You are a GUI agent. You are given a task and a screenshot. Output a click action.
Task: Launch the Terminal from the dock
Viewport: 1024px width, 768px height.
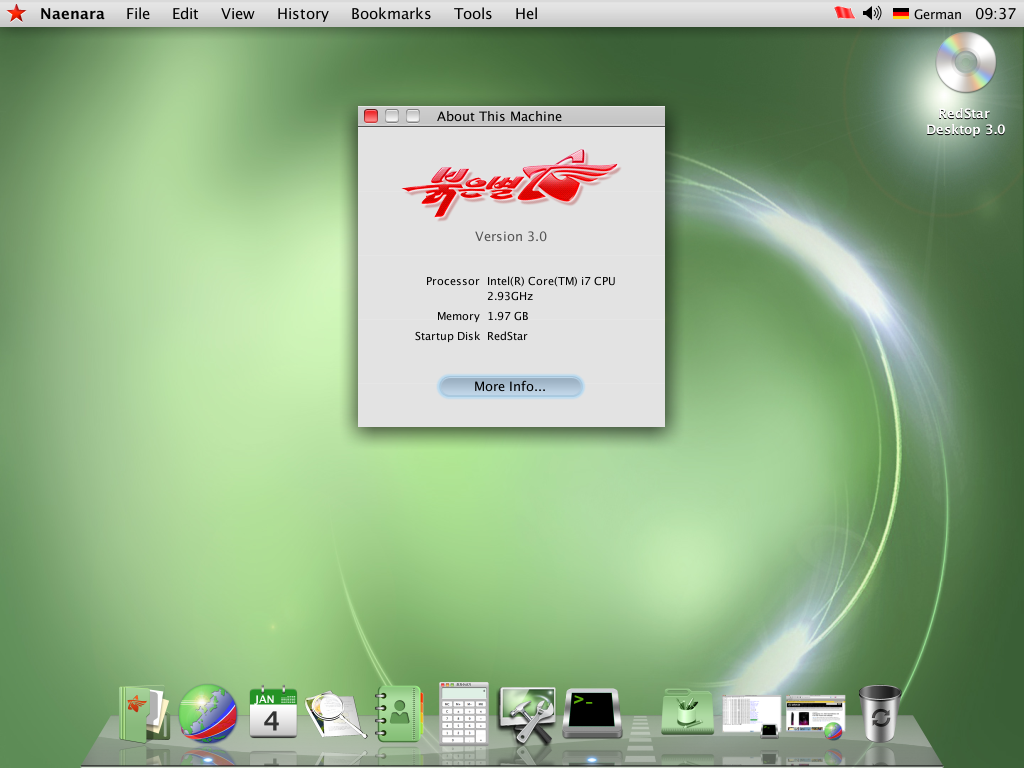tap(591, 712)
